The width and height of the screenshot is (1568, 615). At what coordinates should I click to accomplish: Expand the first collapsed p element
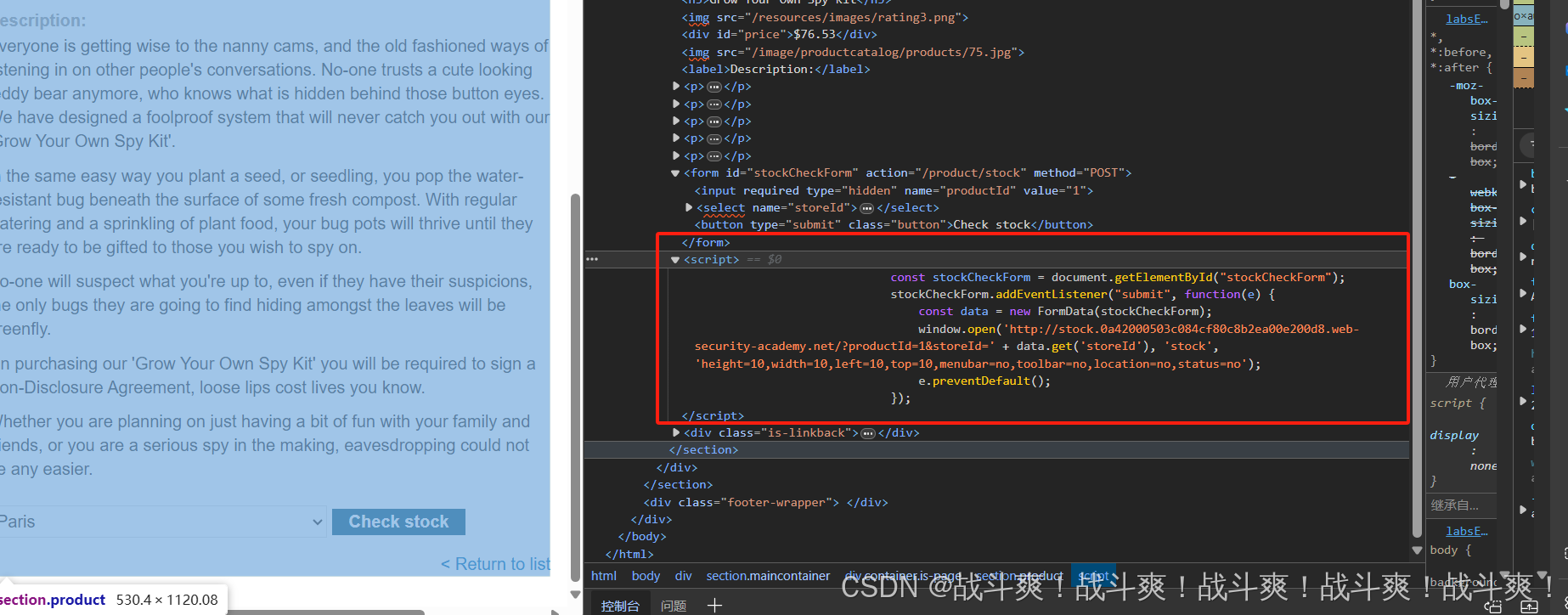point(676,87)
